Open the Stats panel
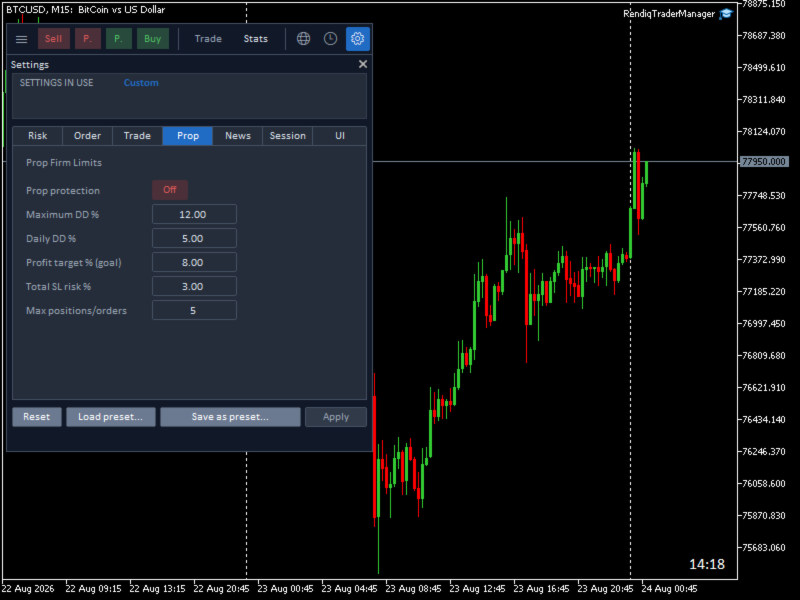Viewport: 800px width, 600px height. (x=256, y=39)
